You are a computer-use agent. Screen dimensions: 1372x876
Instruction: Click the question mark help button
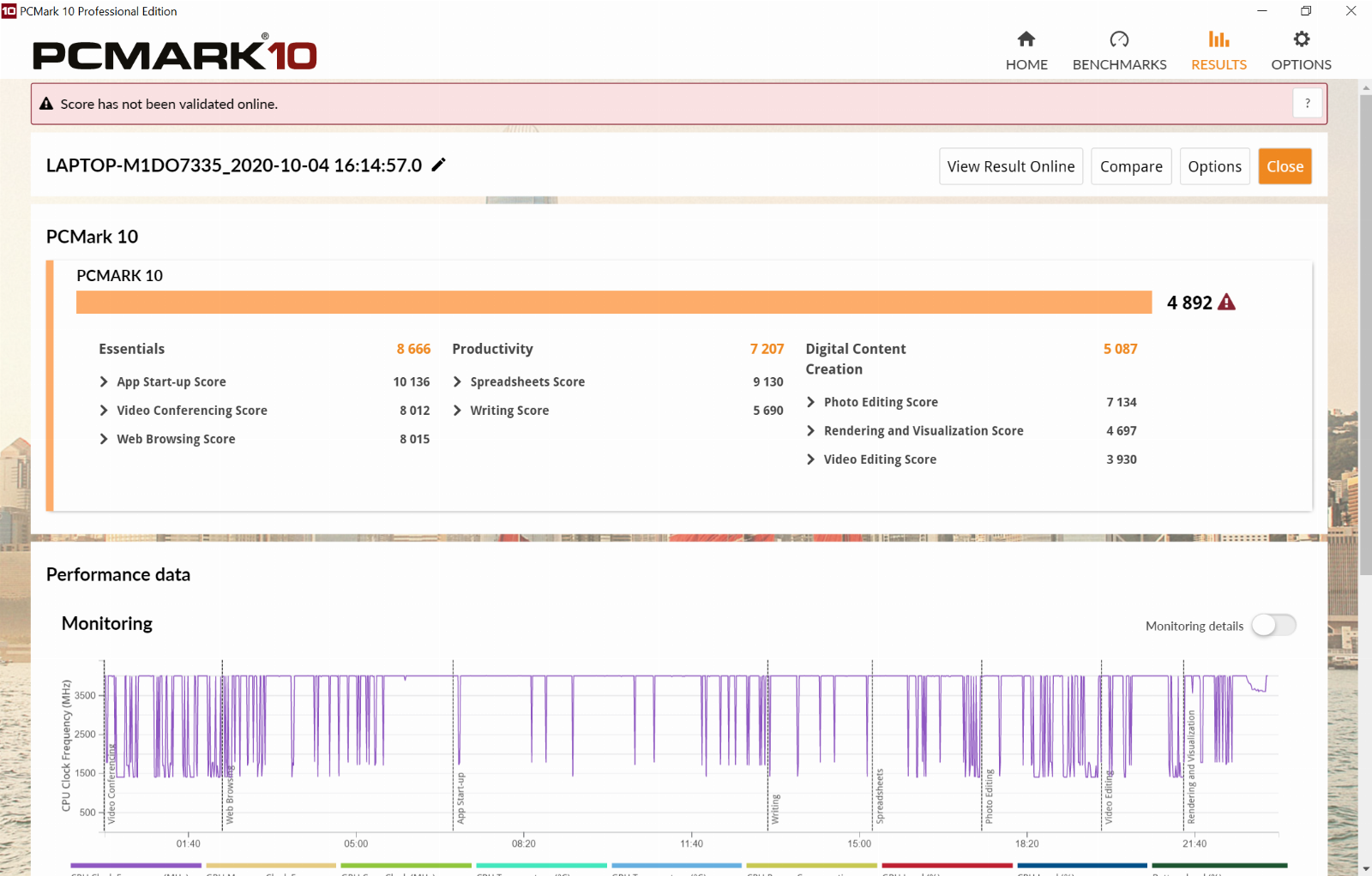tap(1307, 104)
